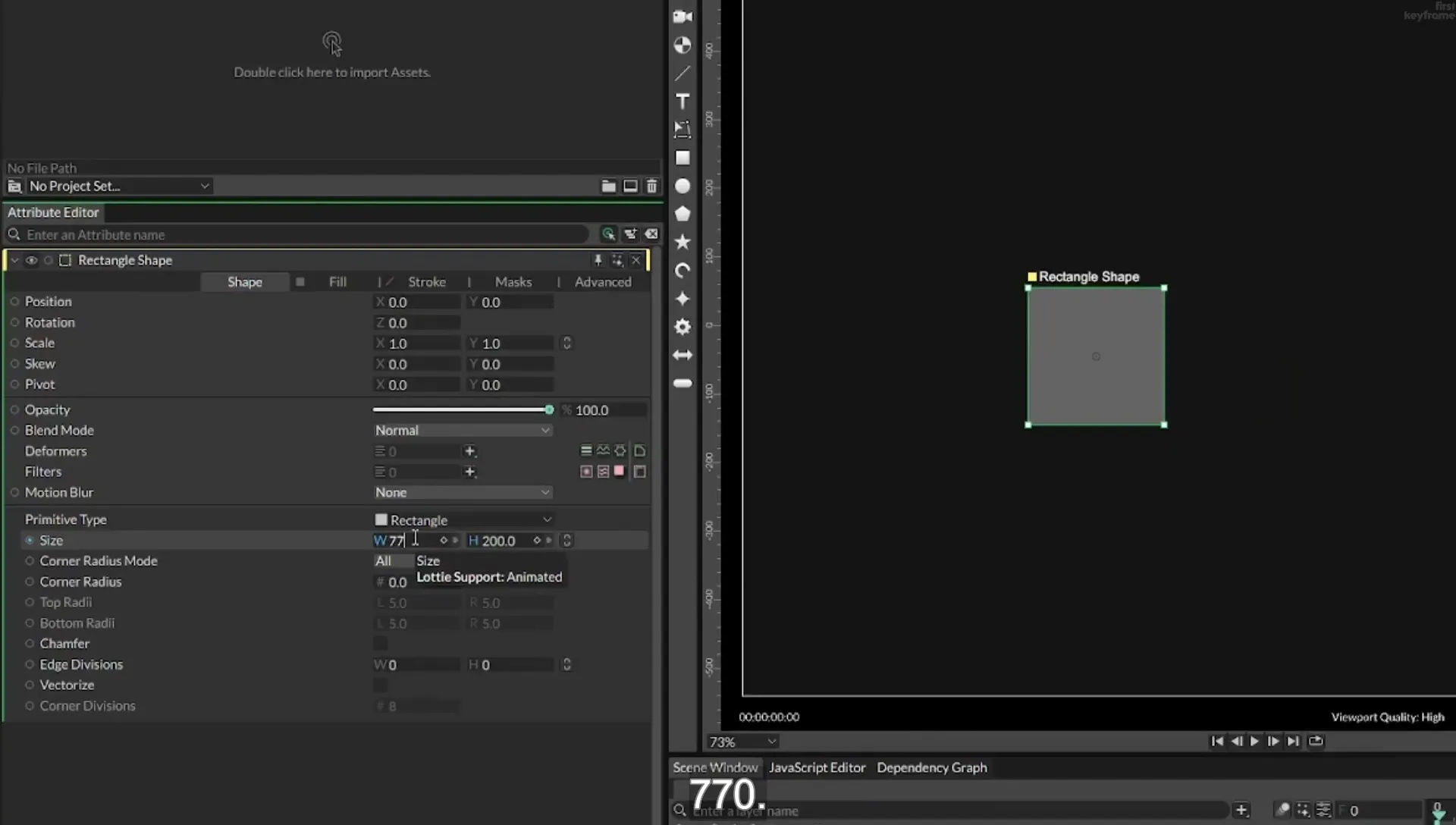Open the JavaScript Editor tab

[x=817, y=767]
